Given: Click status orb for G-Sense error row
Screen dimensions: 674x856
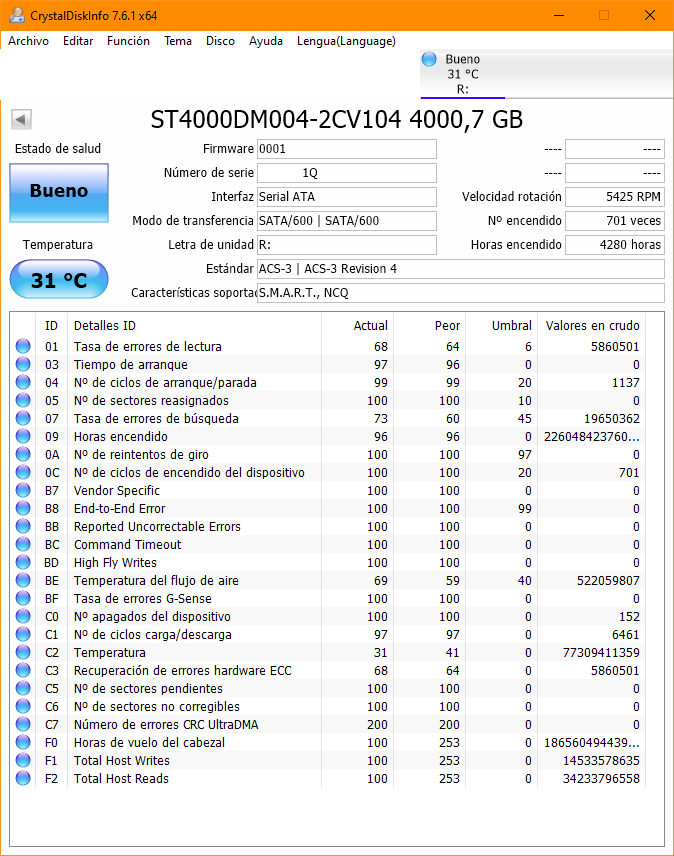Looking at the screenshot, I should click(x=23, y=598).
